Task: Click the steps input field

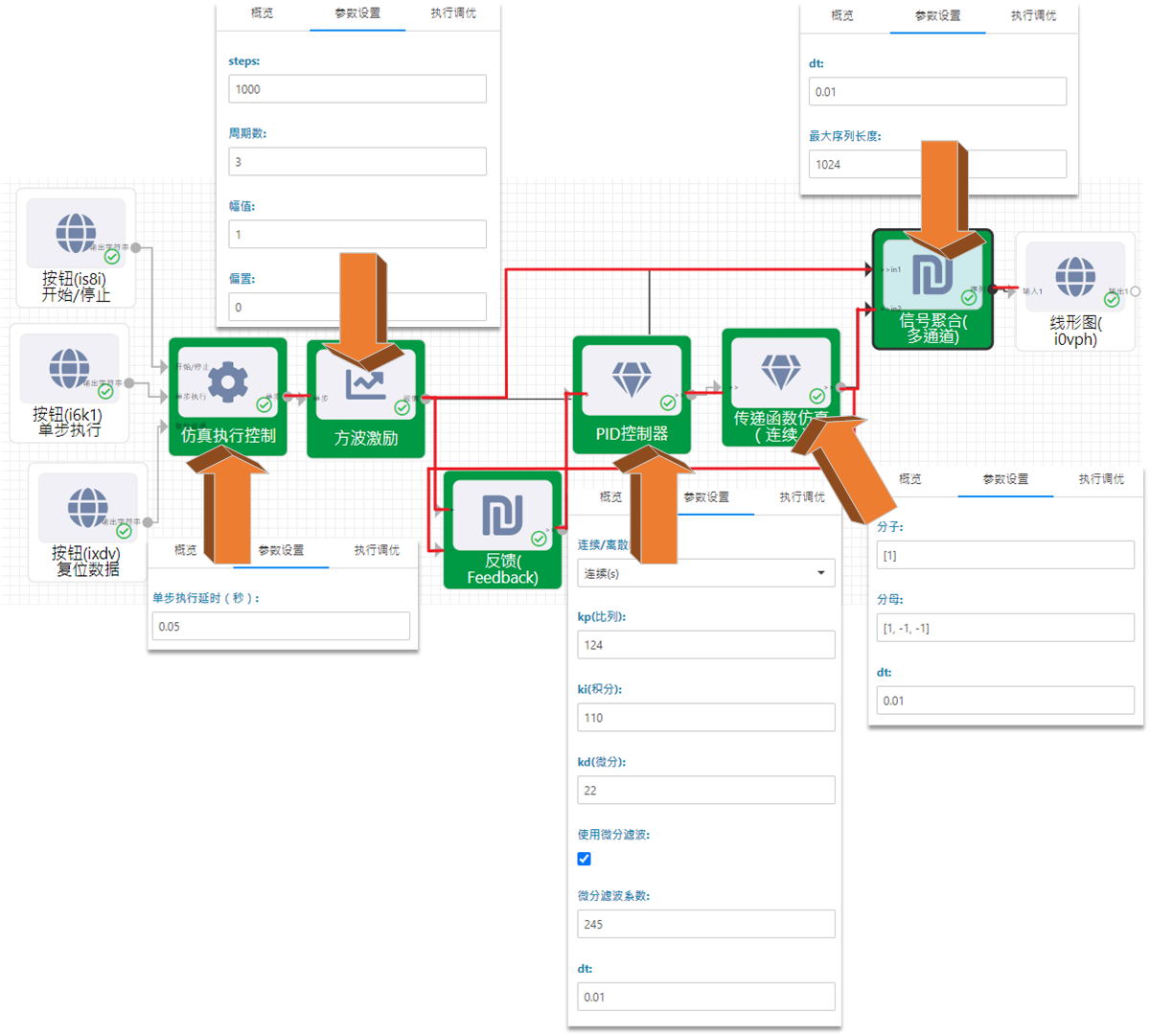Action: (356, 89)
